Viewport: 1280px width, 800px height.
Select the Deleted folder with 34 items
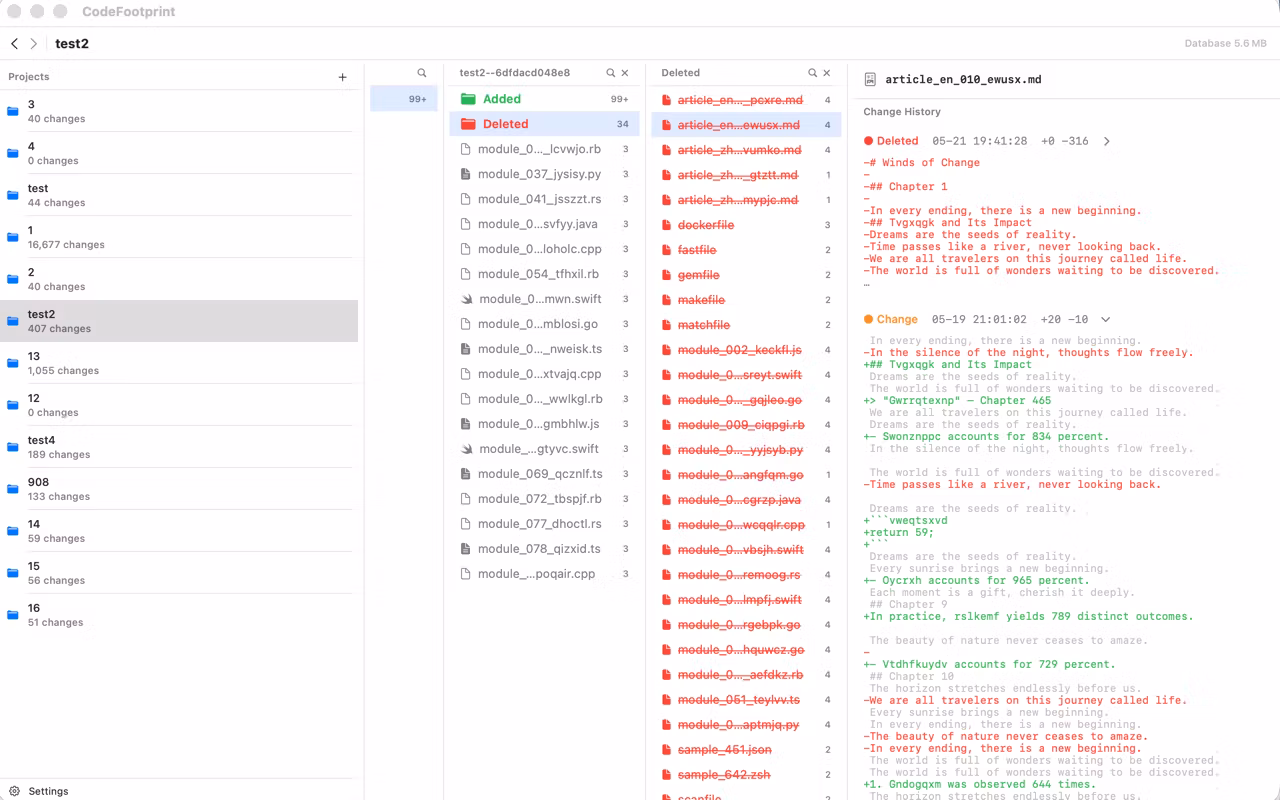click(545, 124)
